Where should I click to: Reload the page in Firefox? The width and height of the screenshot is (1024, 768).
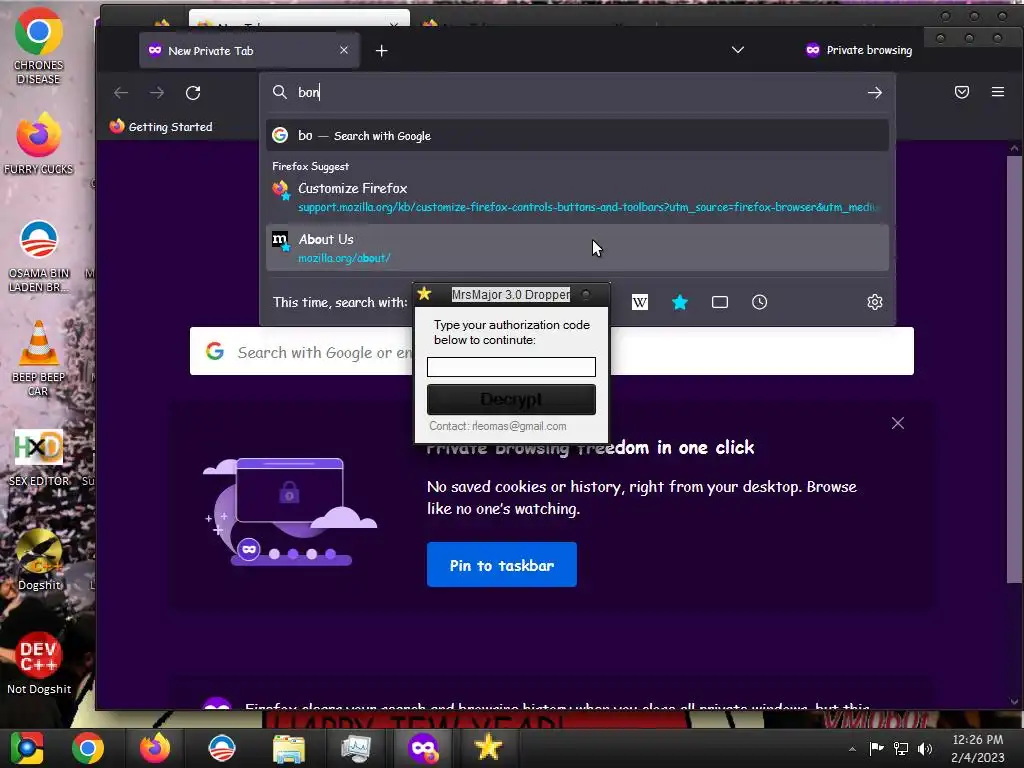point(193,93)
